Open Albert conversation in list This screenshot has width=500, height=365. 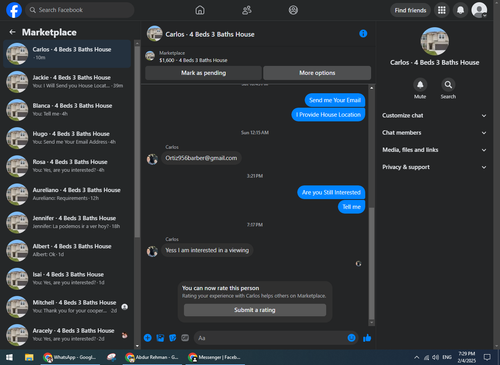67,250
